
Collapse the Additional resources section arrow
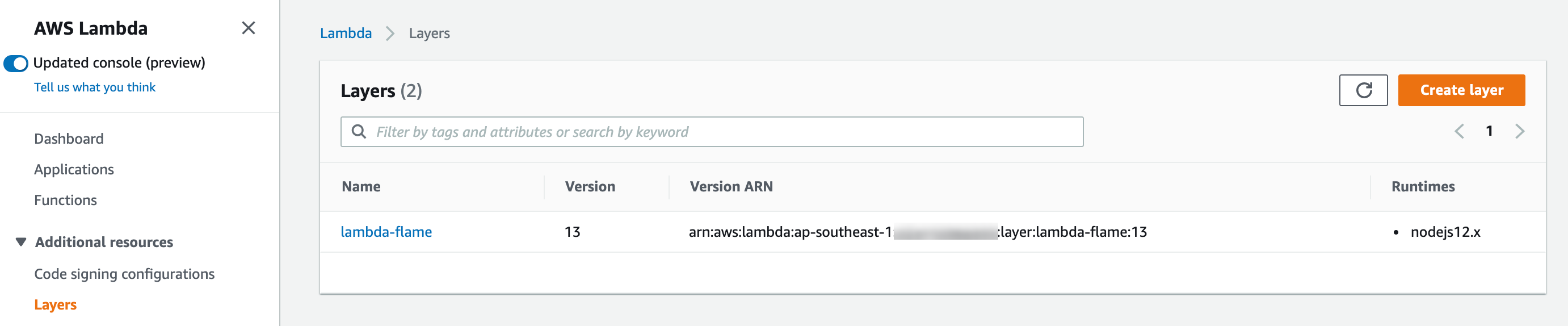pos(20,242)
